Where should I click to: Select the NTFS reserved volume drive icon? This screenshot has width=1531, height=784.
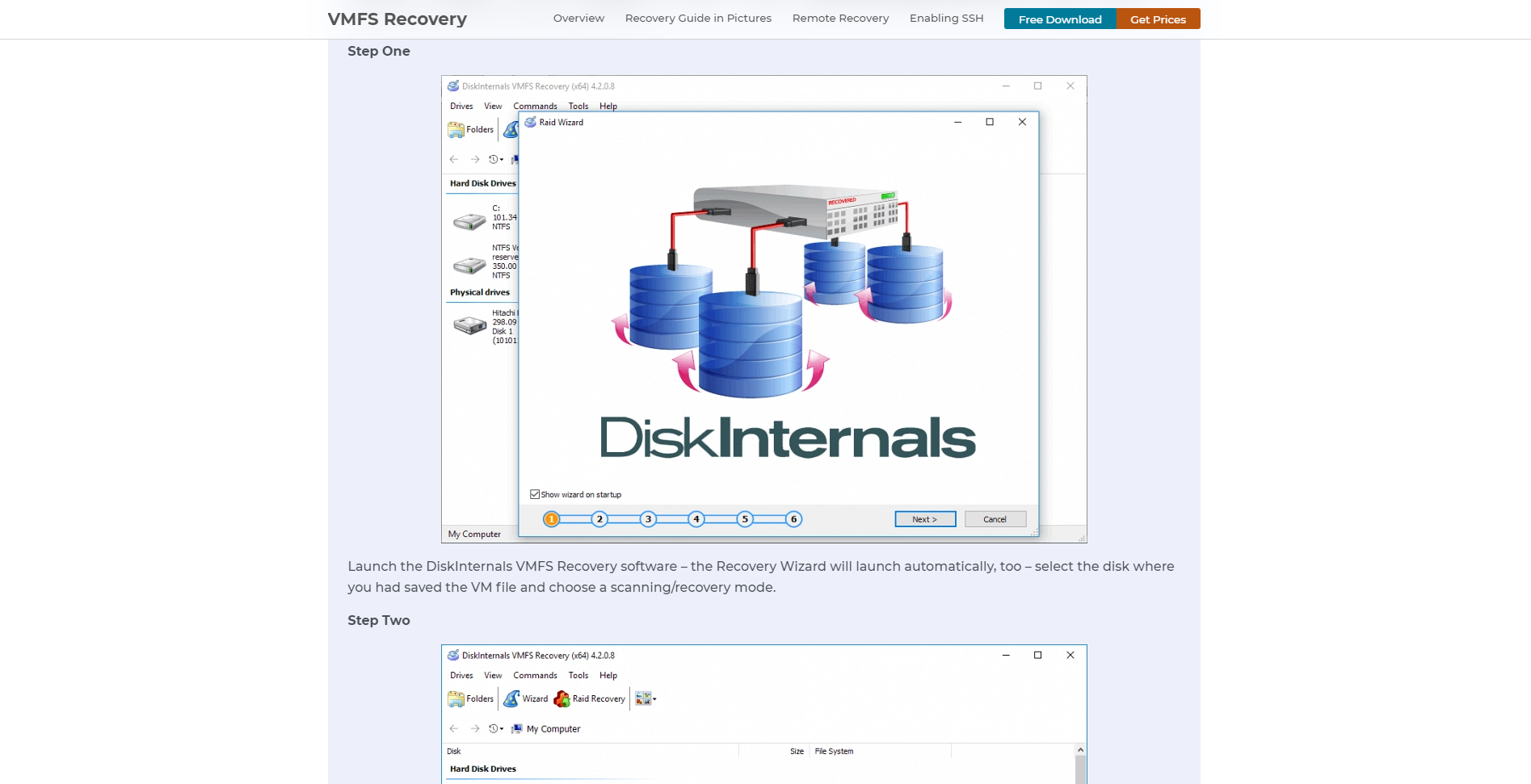tap(469, 265)
